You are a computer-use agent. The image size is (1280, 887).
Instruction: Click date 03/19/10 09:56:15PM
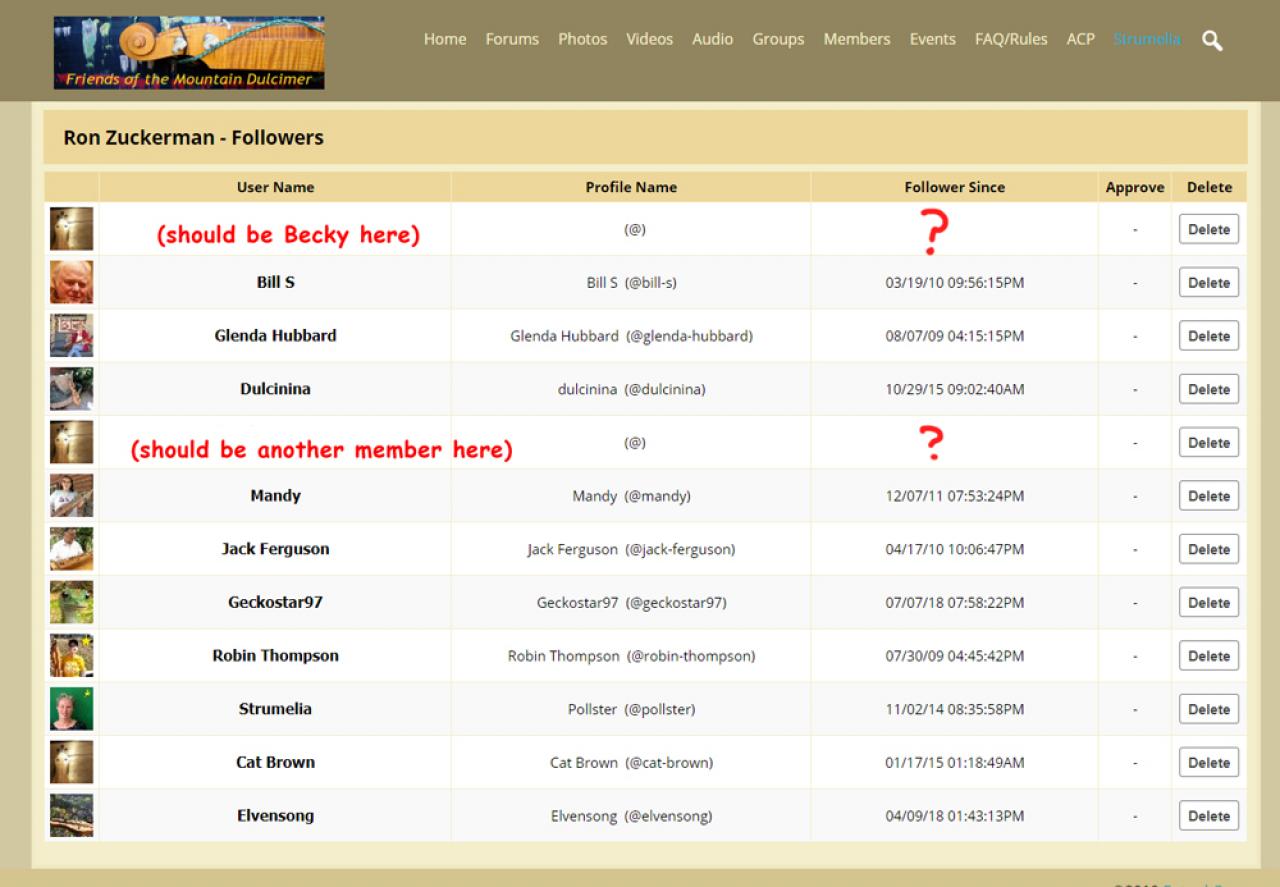(955, 283)
